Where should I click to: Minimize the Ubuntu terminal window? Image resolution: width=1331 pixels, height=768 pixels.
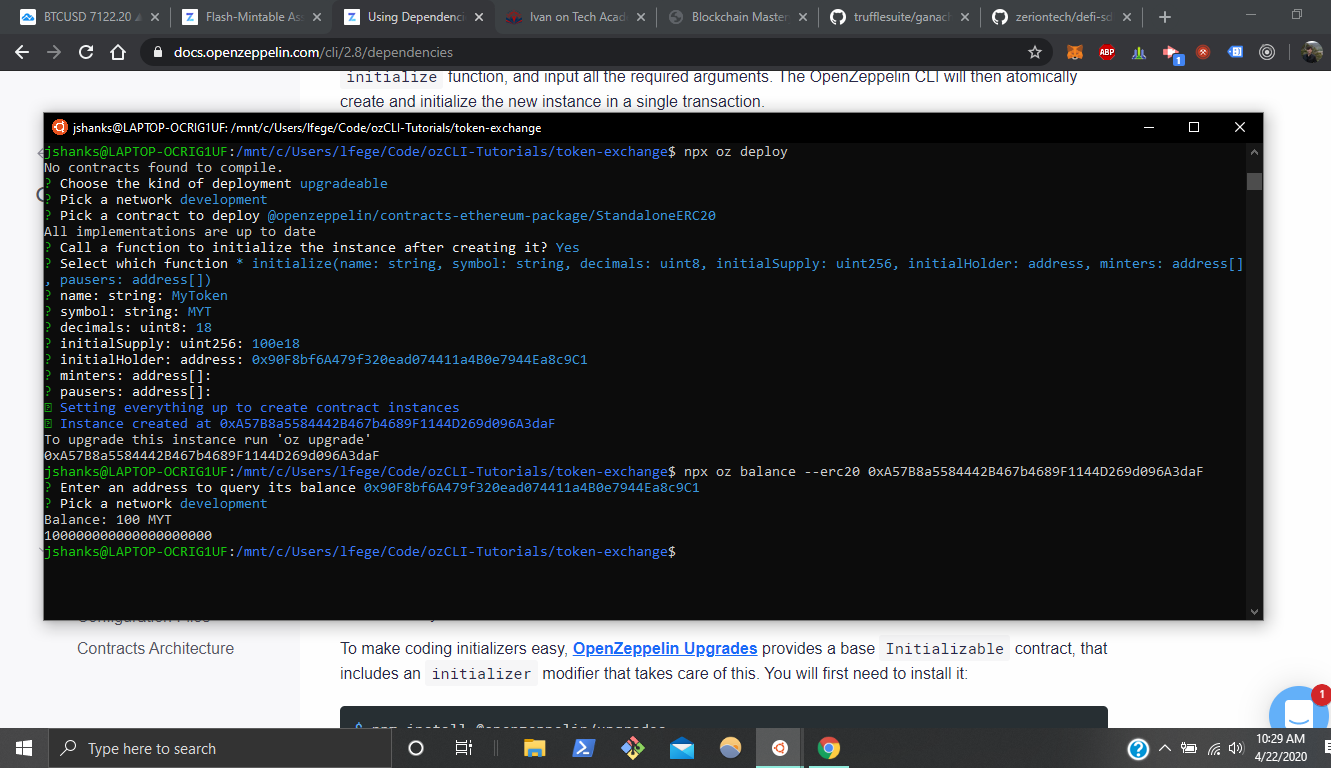(1147, 127)
